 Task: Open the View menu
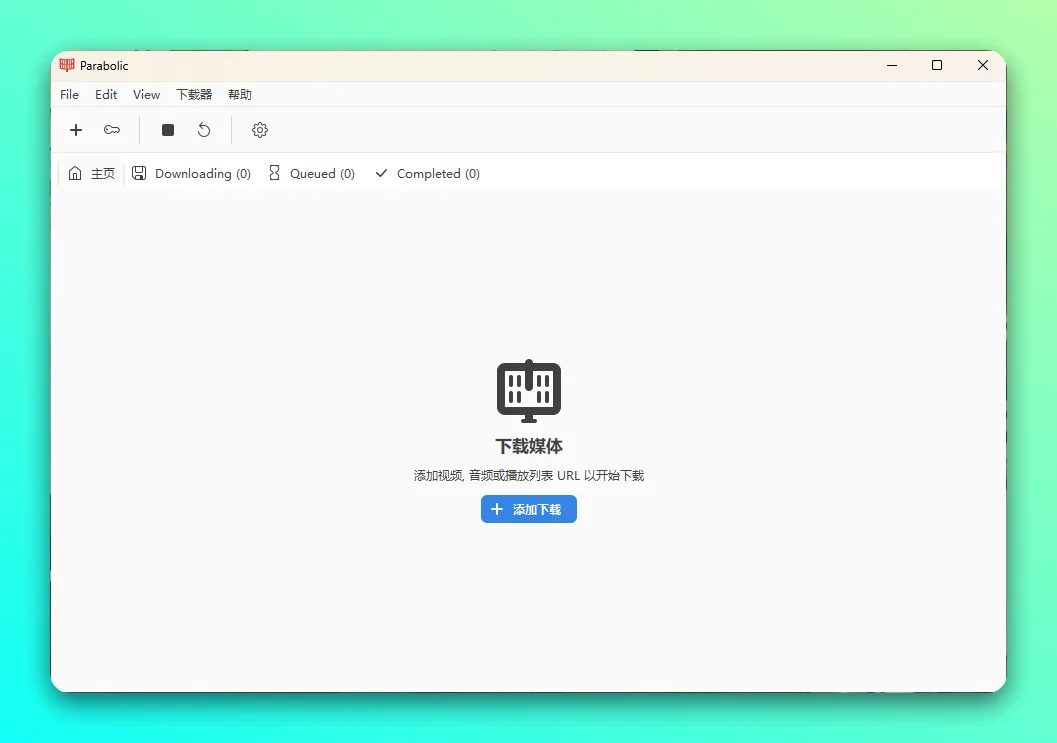pyautogui.click(x=146, y=94)
